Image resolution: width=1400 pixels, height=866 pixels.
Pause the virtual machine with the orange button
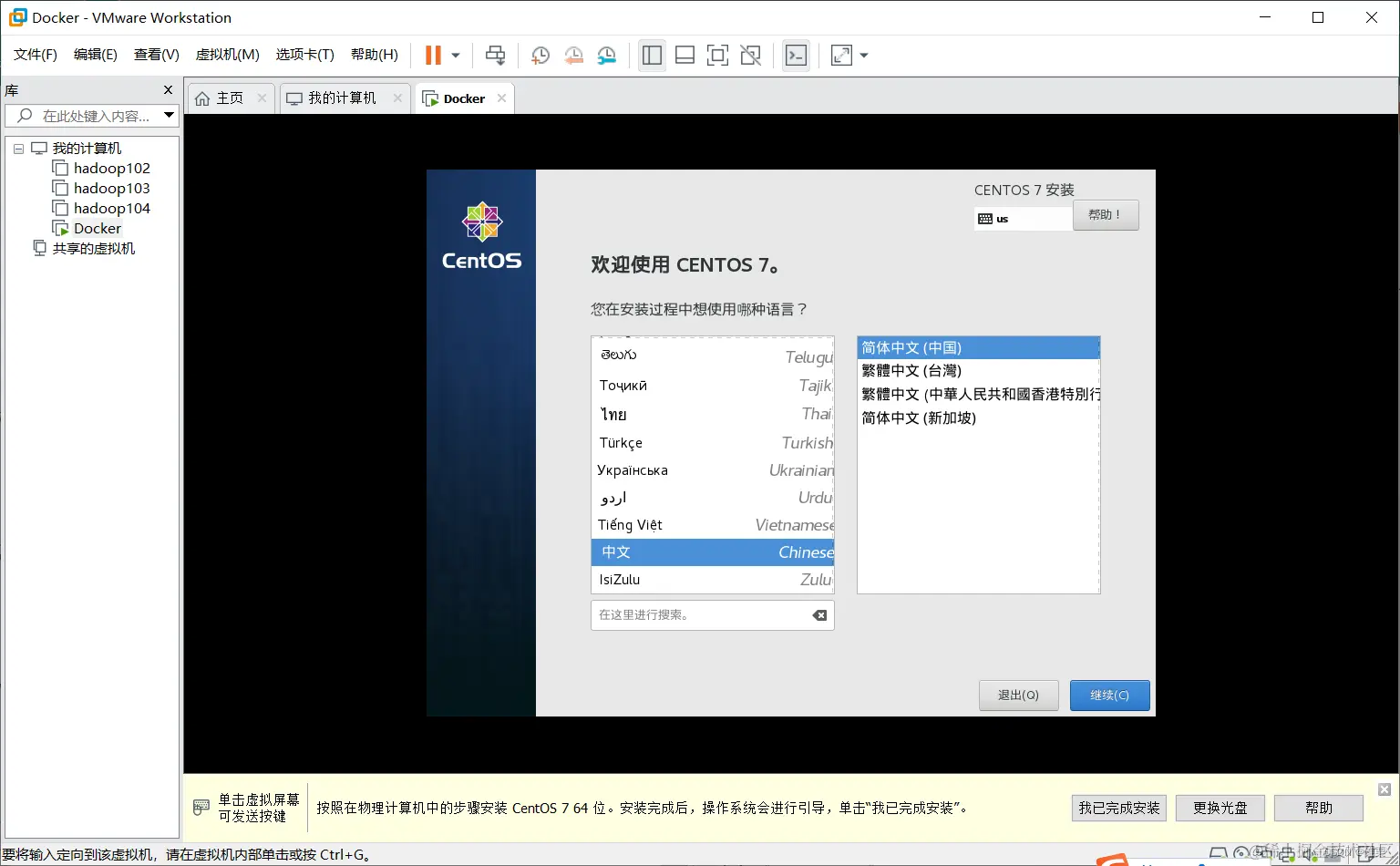tap(433, 56)
